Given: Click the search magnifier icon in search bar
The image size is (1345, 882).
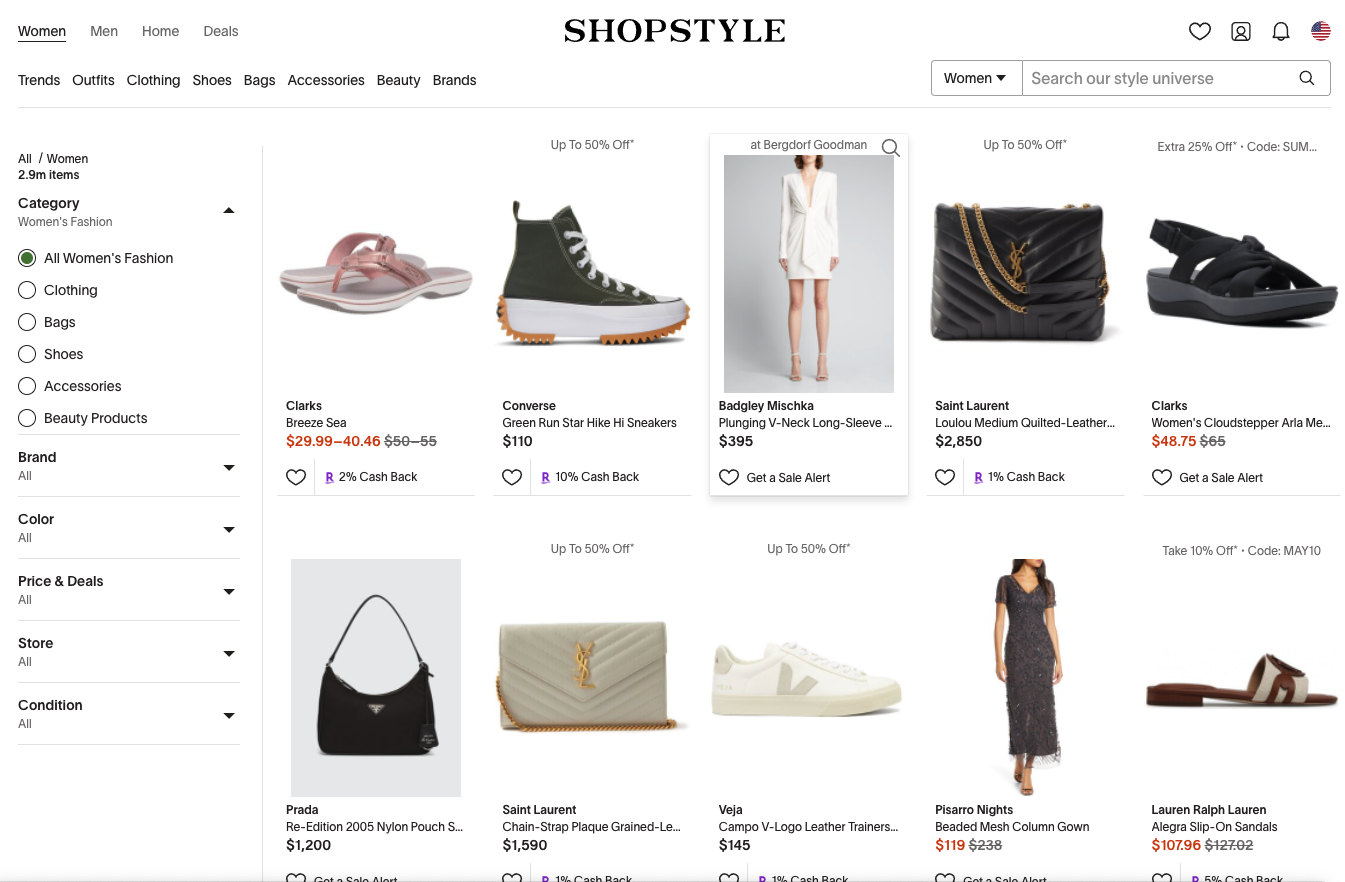Looking at the screenshot, I should 1307,78.
